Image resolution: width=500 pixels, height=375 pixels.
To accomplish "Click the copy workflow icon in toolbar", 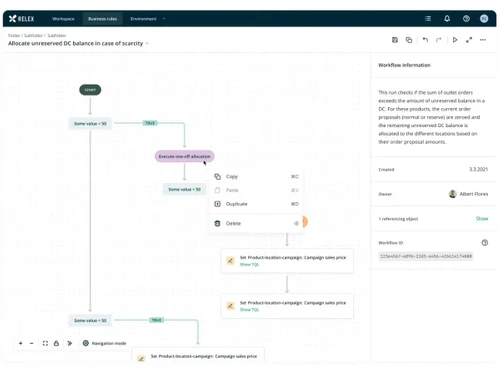I will click(x=409, y=40).
